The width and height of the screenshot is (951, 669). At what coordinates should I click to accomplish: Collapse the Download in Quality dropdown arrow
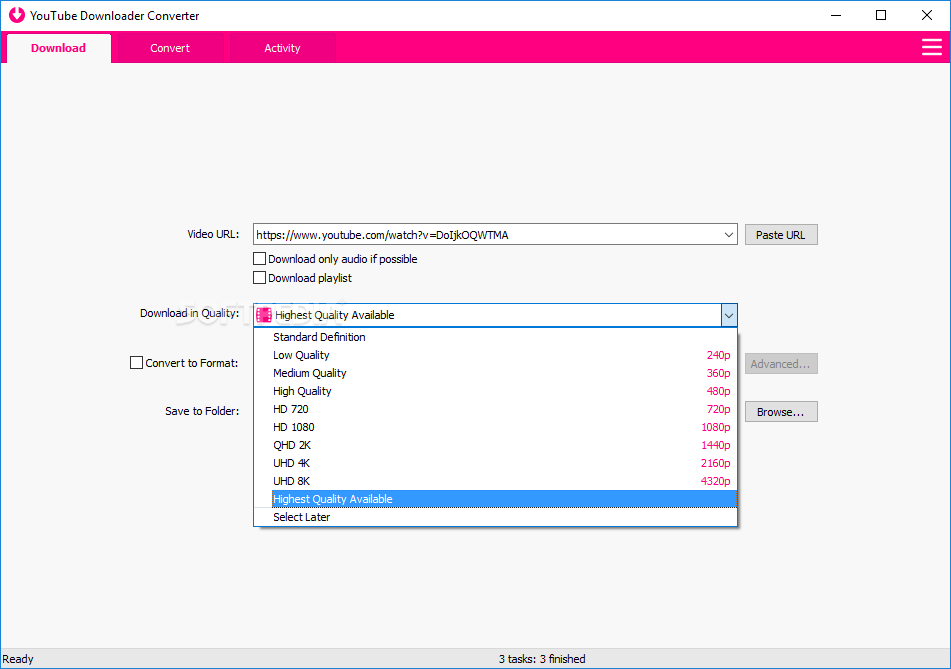click(729, 315)
